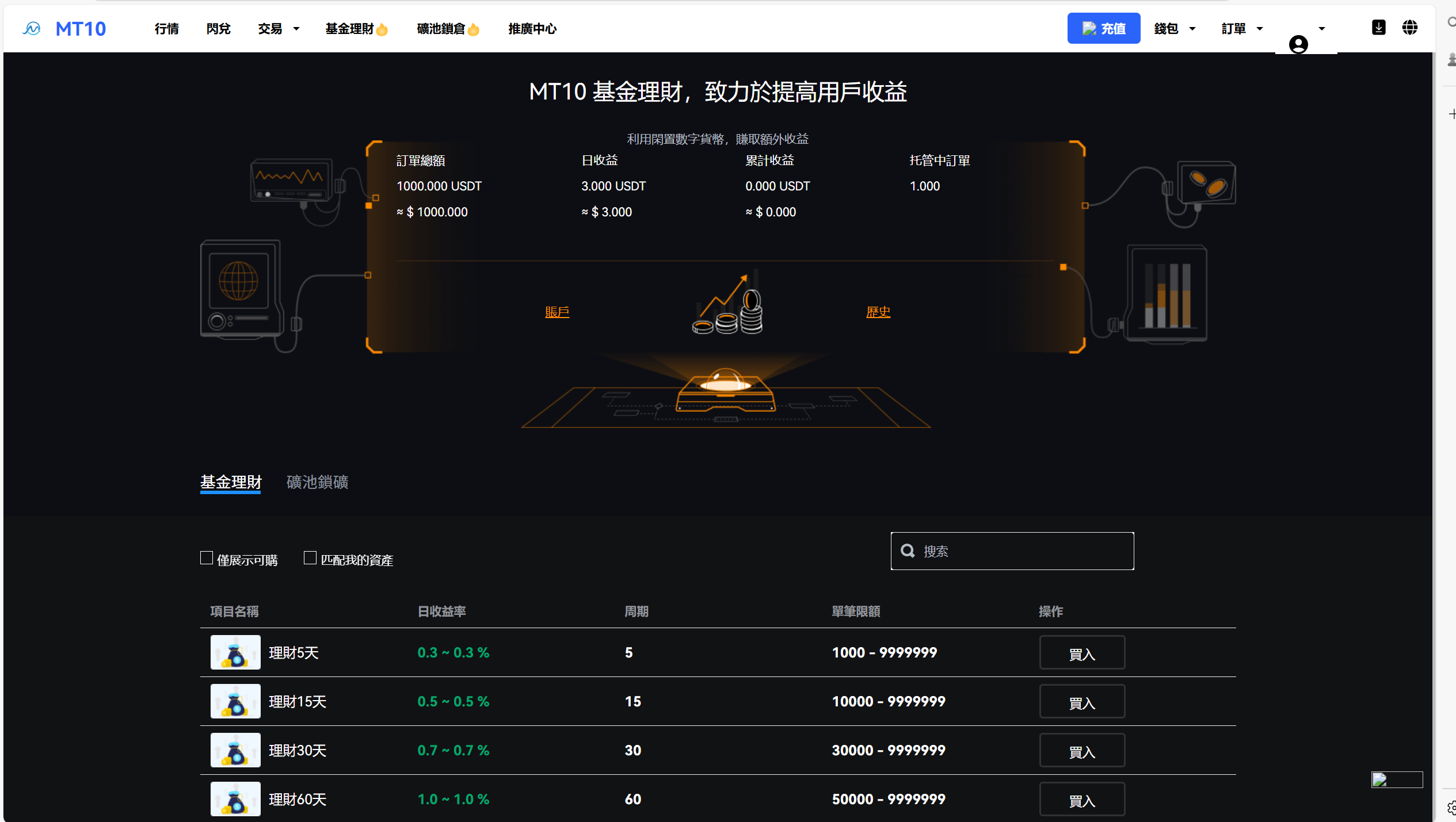The width and height of the screenshot is (1456, 822).
Task: Click inside the 搜索 search field
Action: coord(1013,550)
